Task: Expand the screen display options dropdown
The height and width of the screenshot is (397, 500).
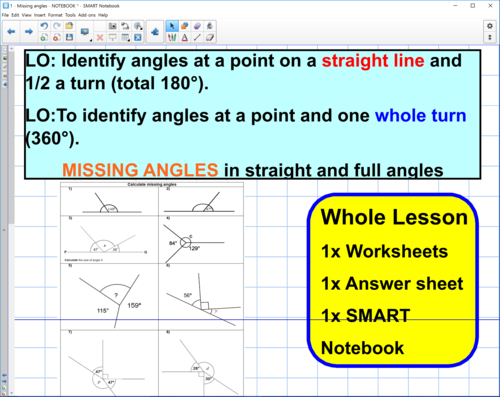Action: (85, 32)
